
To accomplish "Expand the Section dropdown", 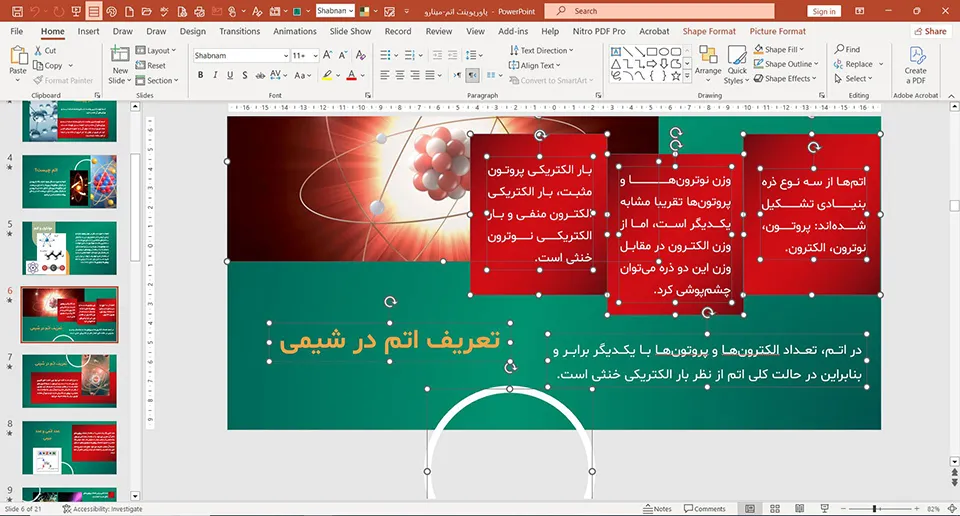I will tap(157, 80).
